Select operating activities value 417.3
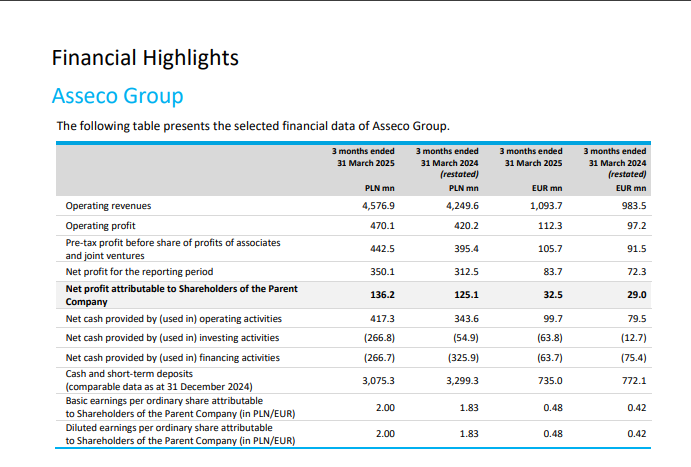This screenshot has height=467, width=691. click(382, 319)
